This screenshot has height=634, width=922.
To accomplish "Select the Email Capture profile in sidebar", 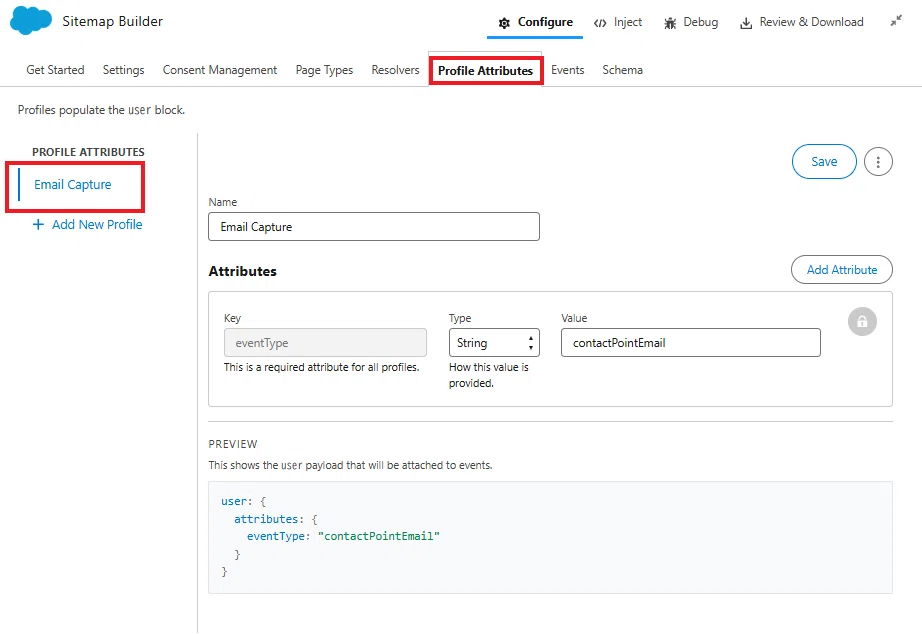I will coord(73,185).
